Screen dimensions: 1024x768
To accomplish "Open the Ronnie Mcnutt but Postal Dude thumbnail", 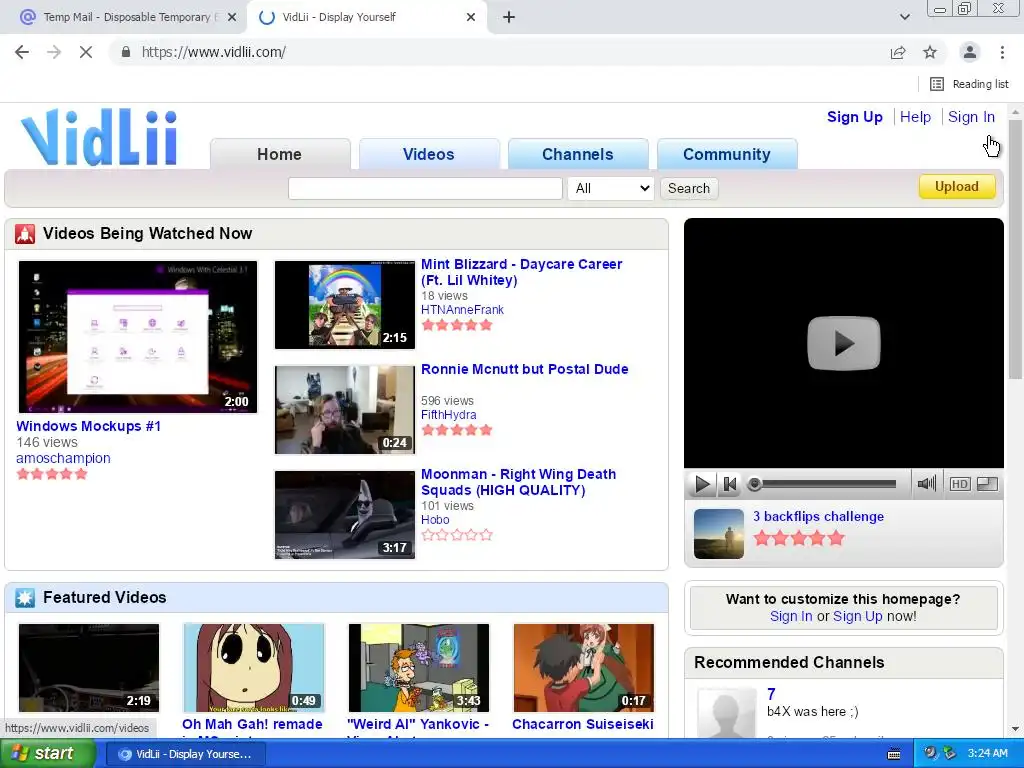I will click(x=345, y=409).
